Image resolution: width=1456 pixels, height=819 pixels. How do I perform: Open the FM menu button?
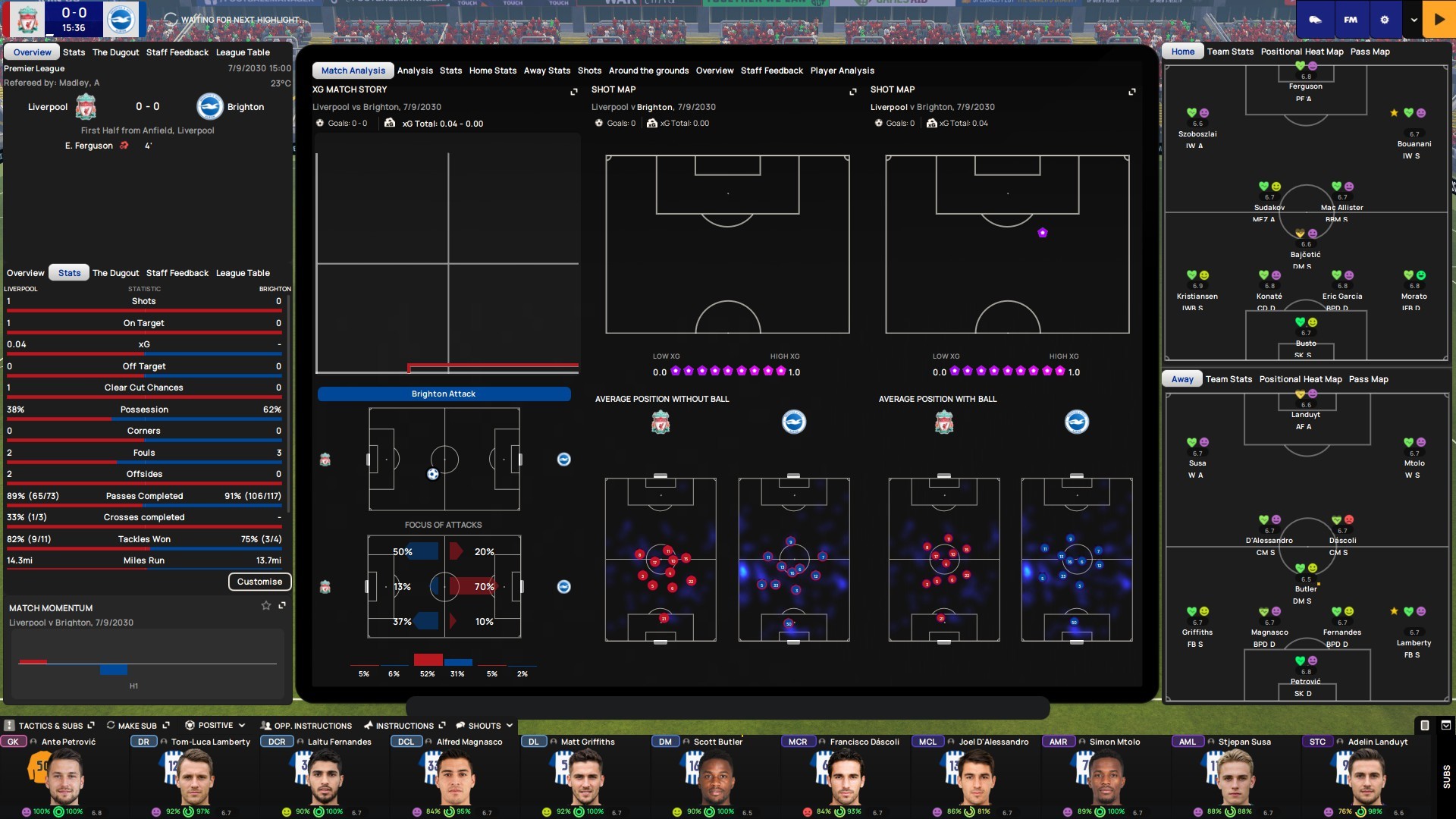click(1351, 20)
